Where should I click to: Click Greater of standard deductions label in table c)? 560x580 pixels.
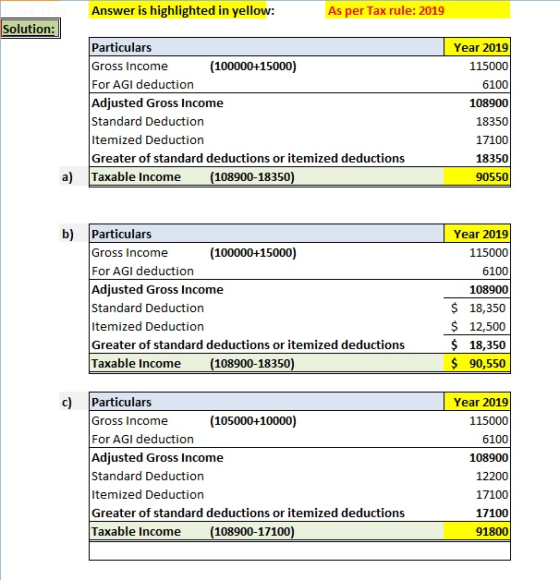click(x=248, y=513)
